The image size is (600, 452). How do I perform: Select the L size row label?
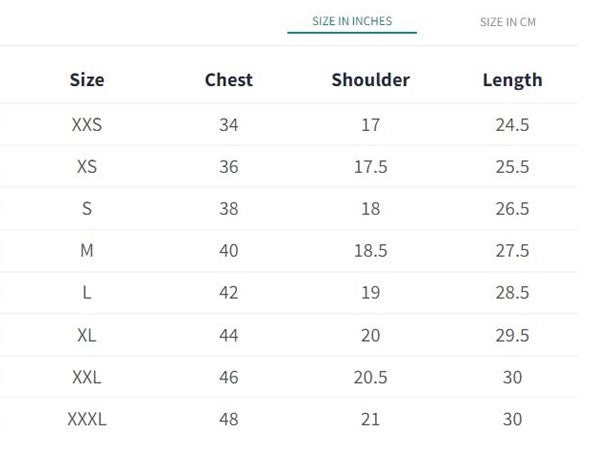pos(87,293)
